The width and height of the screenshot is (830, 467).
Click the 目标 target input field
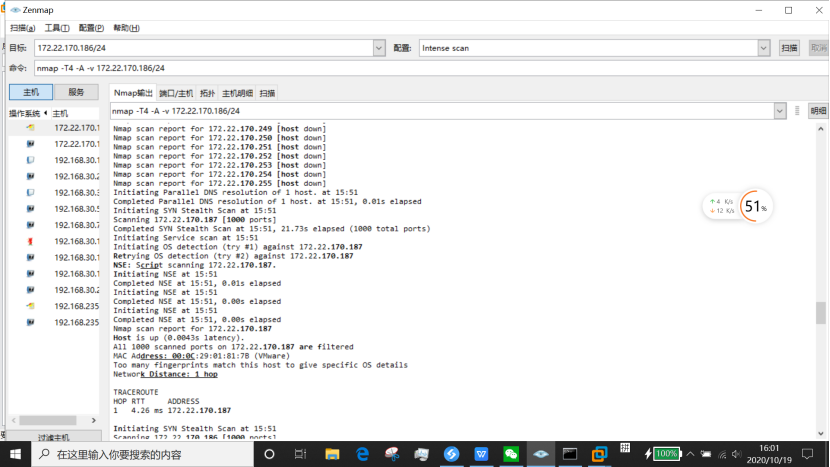pyautogui.click(x=204, y=48)
